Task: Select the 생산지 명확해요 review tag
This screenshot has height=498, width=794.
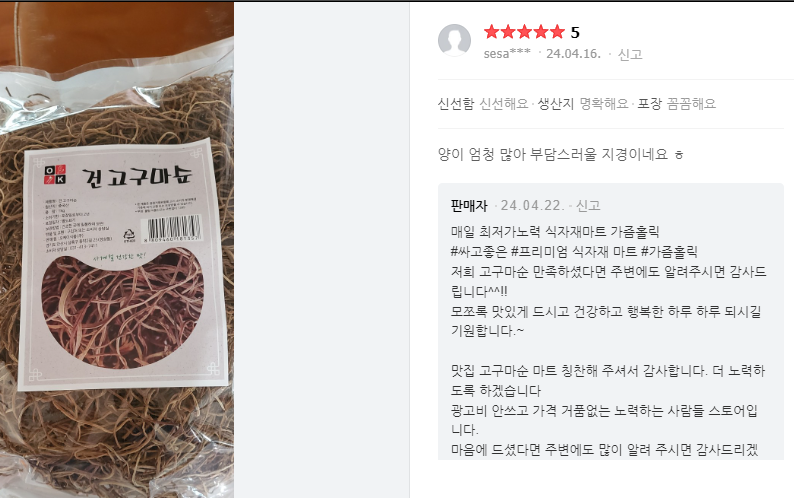Action: click(582, 103)
